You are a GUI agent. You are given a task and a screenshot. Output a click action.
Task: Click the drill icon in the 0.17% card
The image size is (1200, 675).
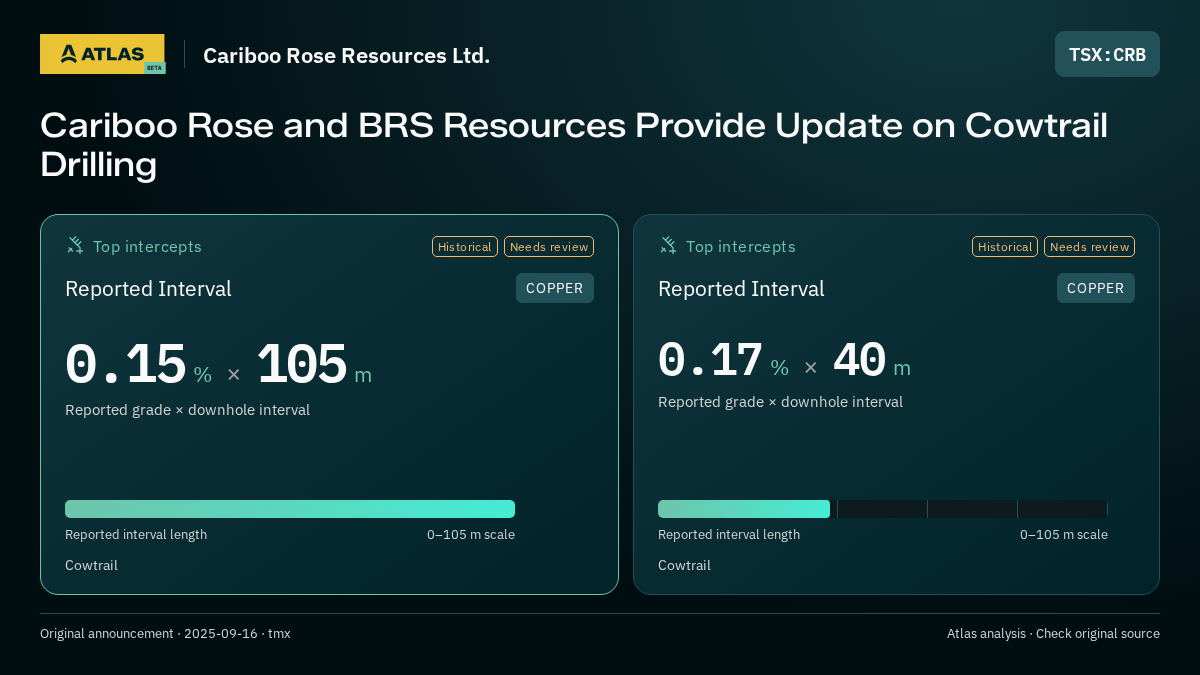(x=668, y=245)
